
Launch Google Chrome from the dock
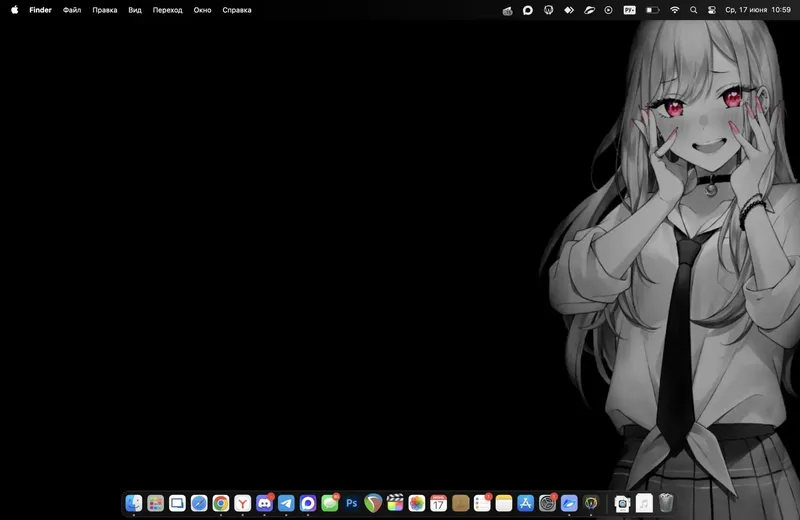[x=221, y=503]
